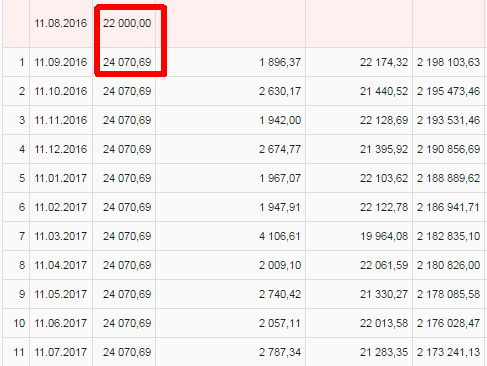
Task: Select date 11.05.2017
Action: tap(61, 294)
